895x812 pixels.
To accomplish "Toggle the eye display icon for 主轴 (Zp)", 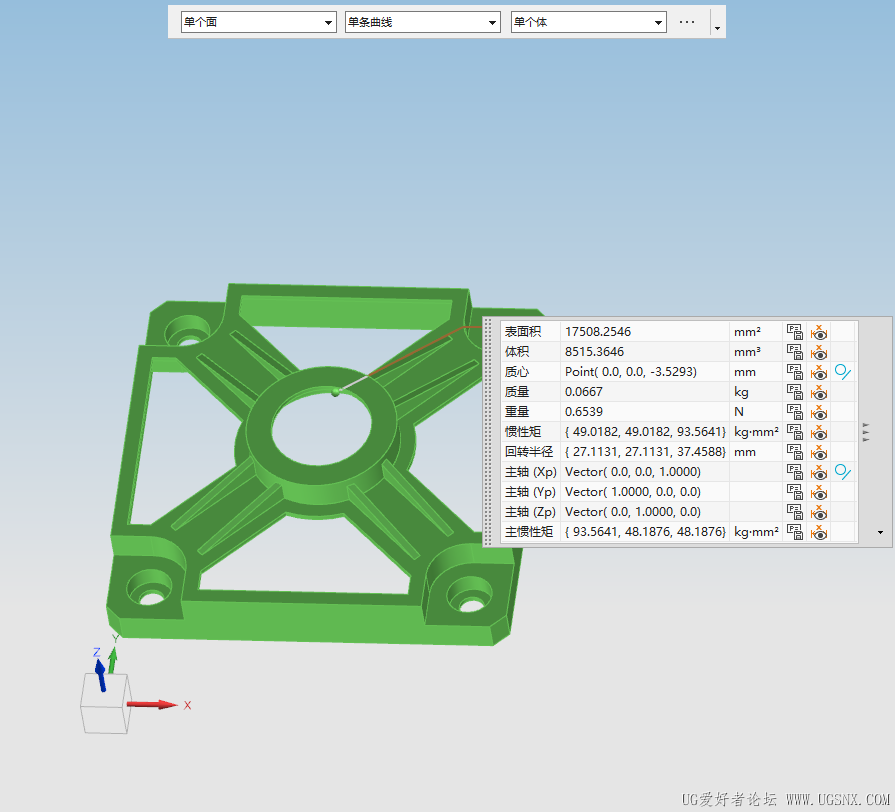I will click(x=819, y=511).
